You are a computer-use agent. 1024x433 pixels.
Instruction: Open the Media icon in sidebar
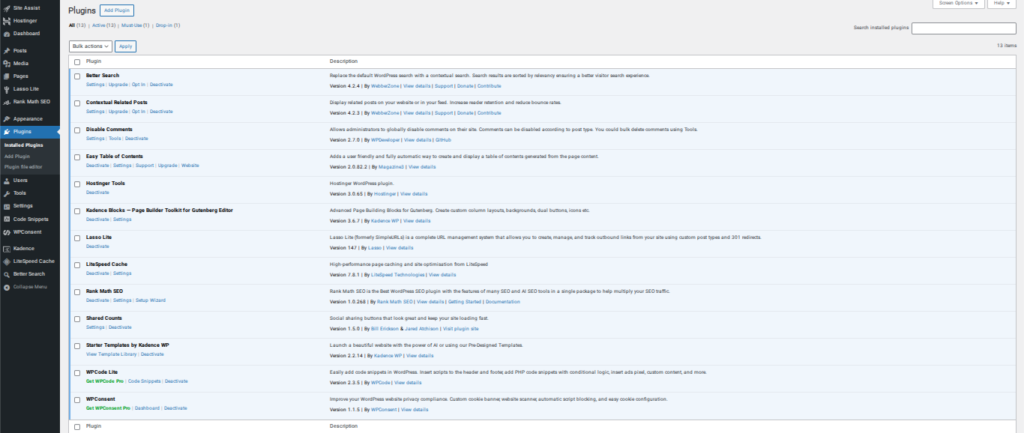pyautogui.click(x=7, y=63)
